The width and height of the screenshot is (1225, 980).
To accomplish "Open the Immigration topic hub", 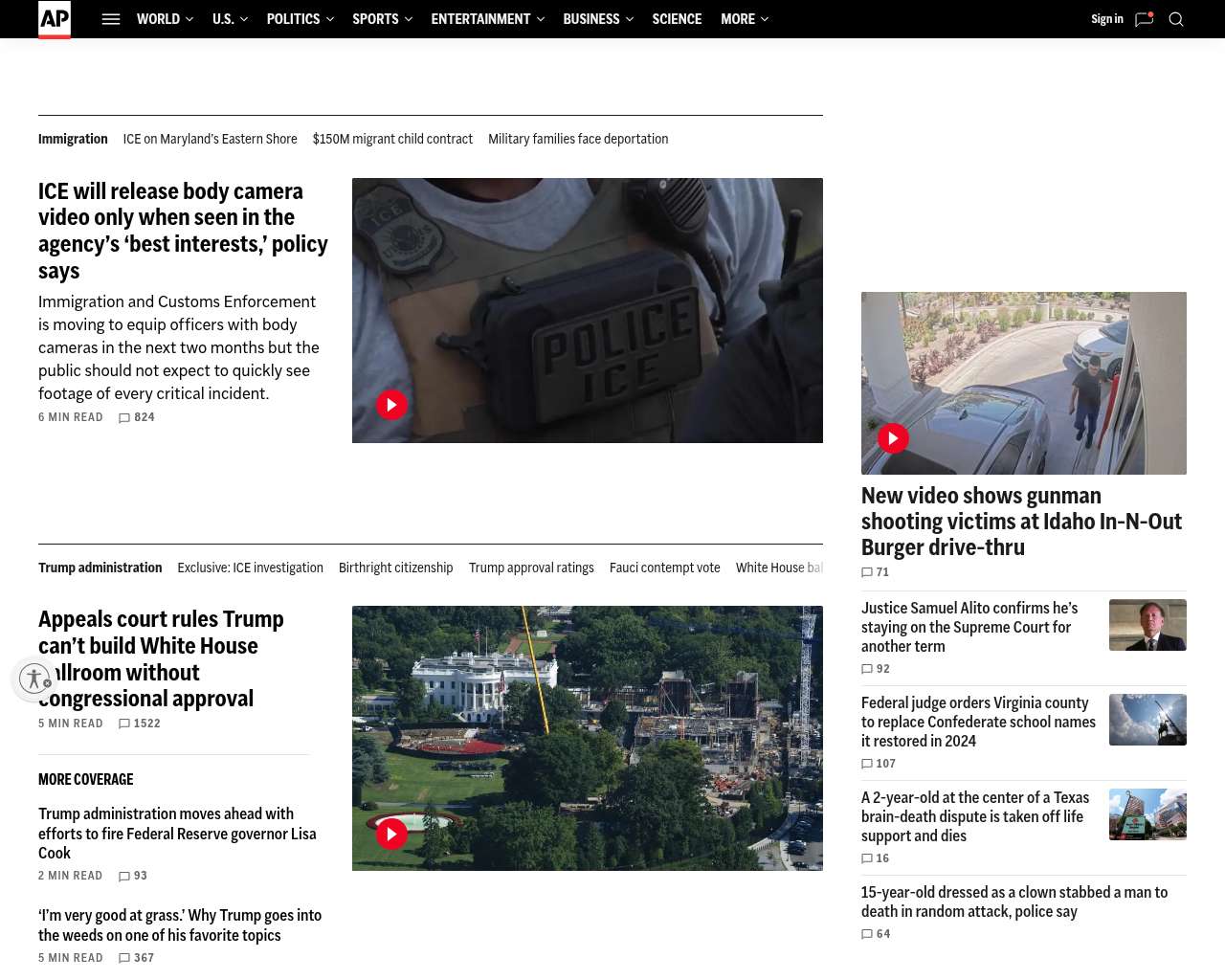I will pyautogui.click(x=73, y=139).
